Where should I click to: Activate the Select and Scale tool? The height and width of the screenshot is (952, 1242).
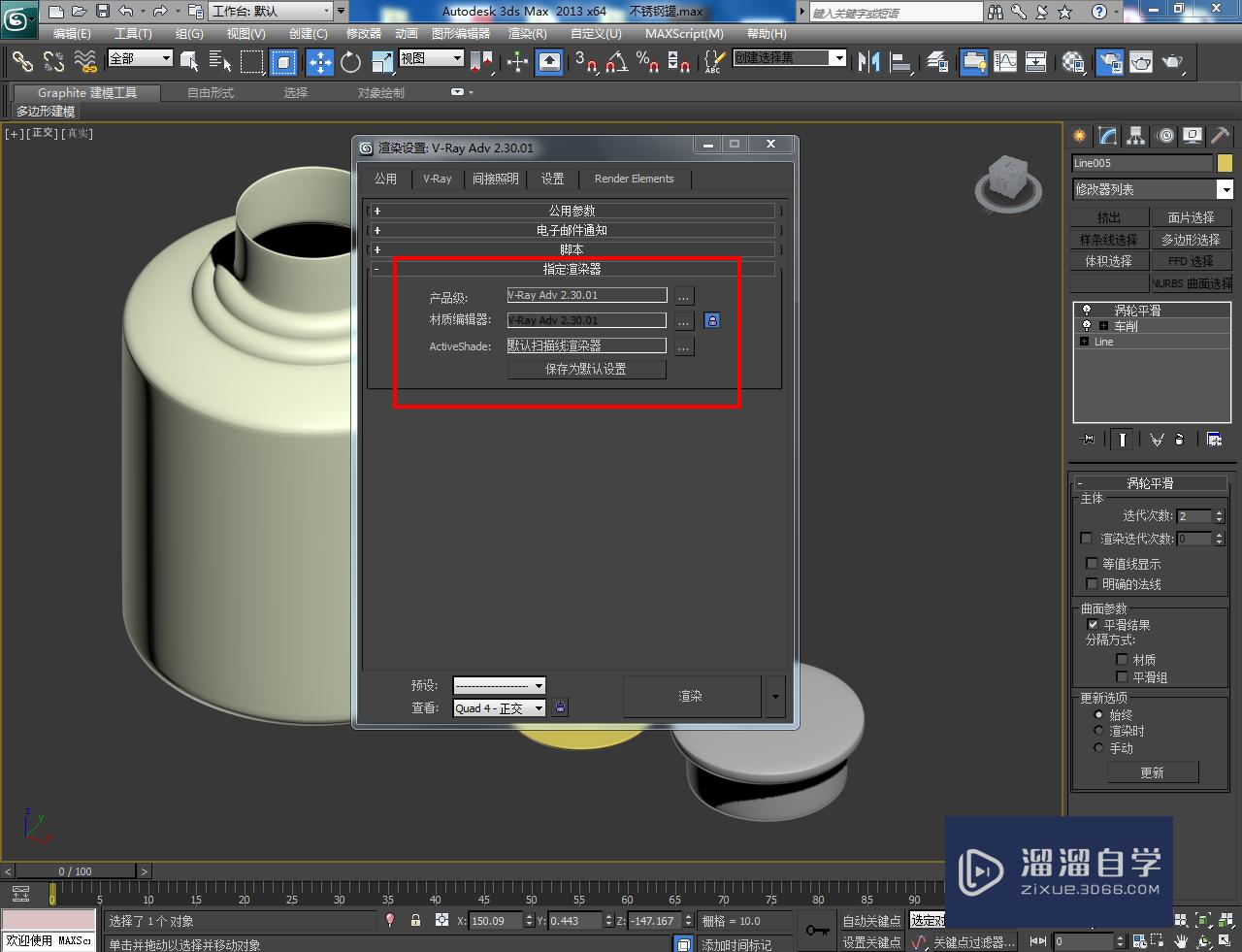382,62
